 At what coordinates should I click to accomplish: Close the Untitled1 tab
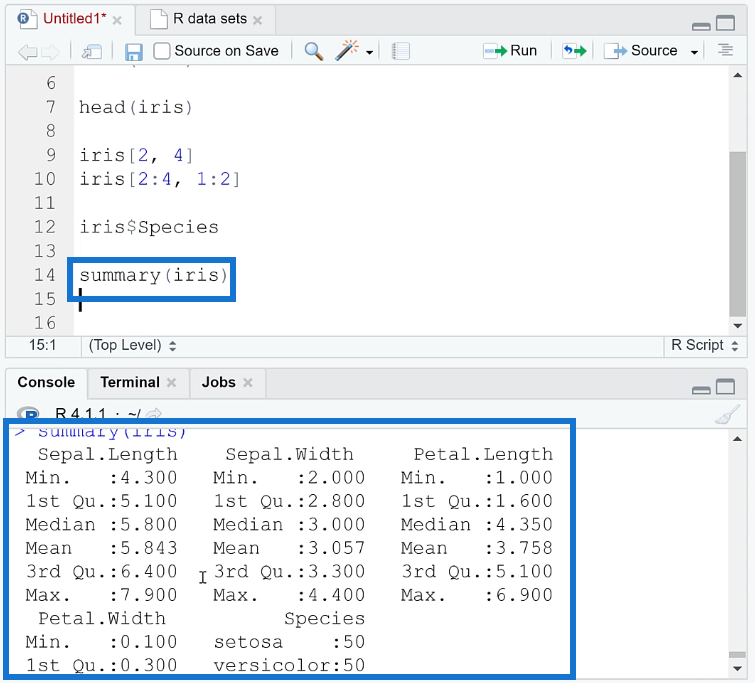click(118, 20)
